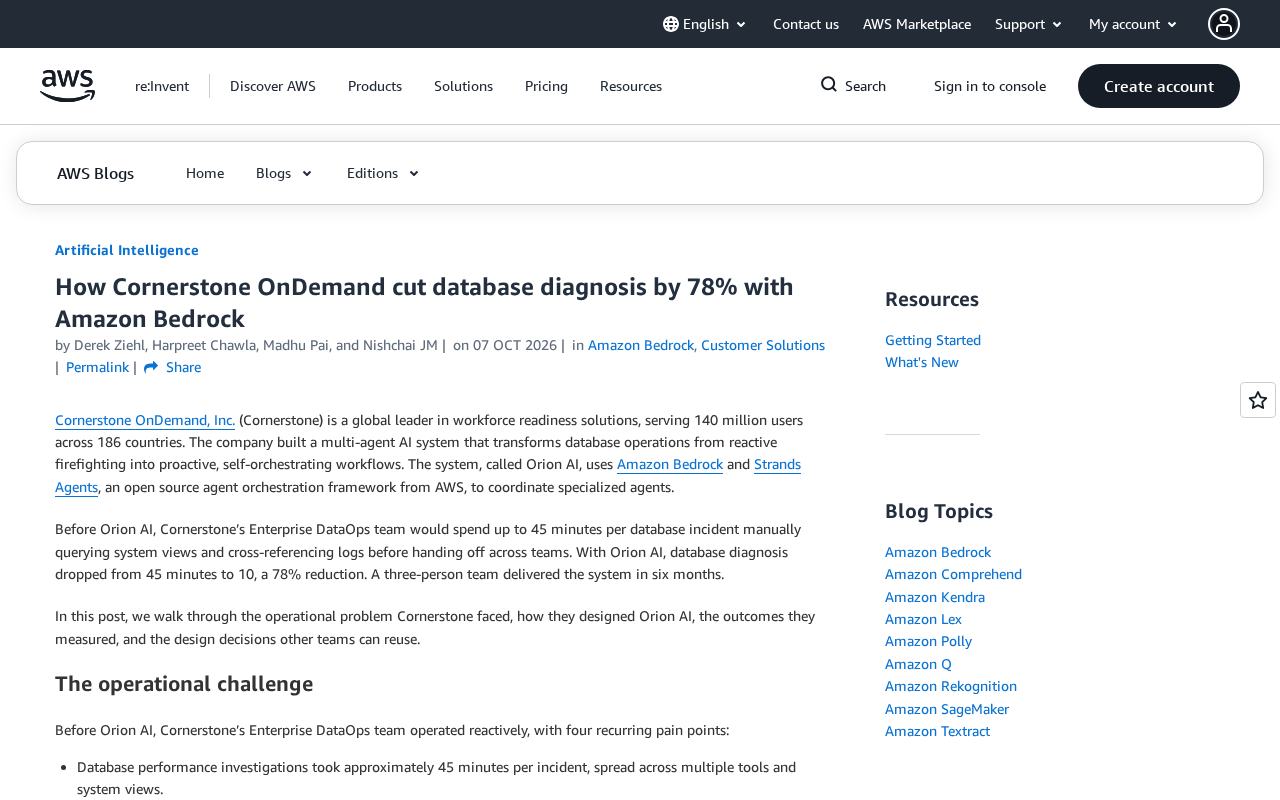The width and height of the screenshot is (1280, 800).
Task: Open Amazon Comprehend blog topic
Action: [953, 574]
